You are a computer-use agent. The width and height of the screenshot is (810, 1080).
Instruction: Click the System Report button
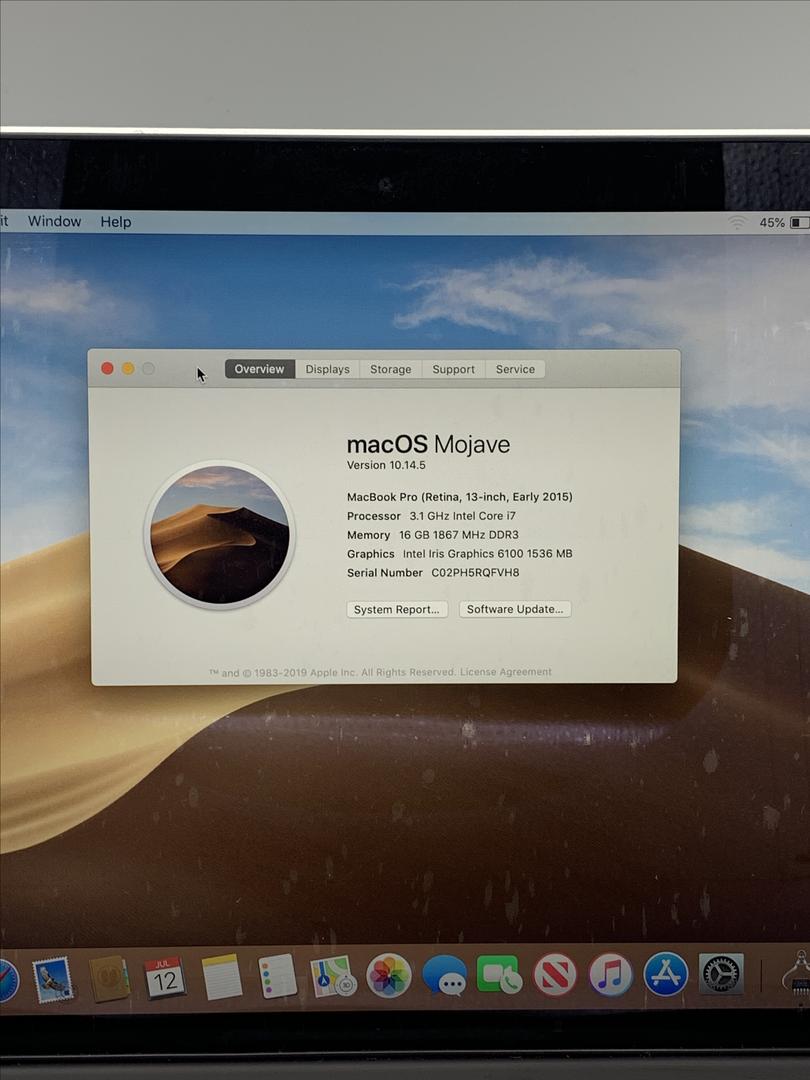coord(397,610)
